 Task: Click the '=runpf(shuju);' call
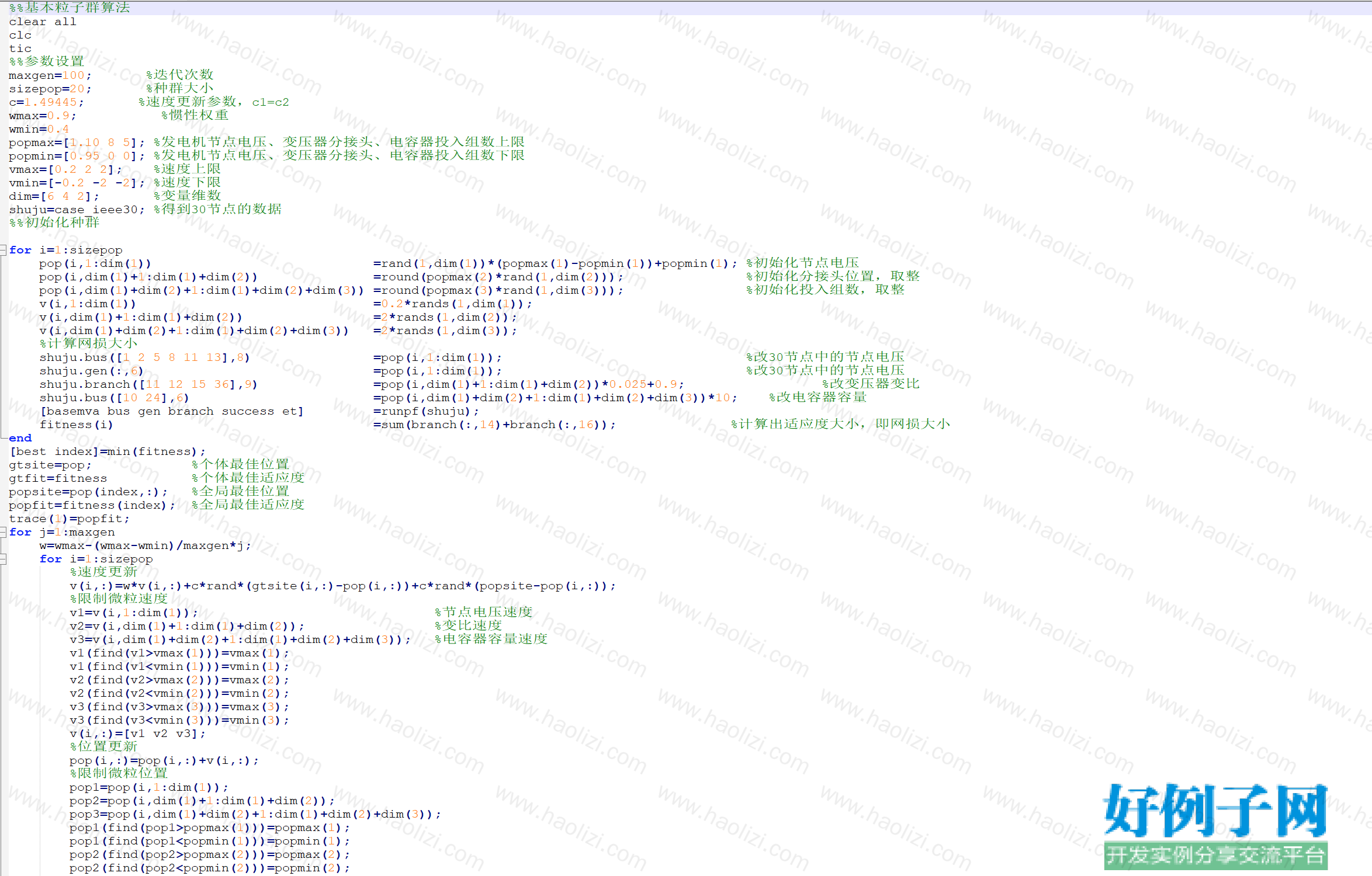point(427,411)
